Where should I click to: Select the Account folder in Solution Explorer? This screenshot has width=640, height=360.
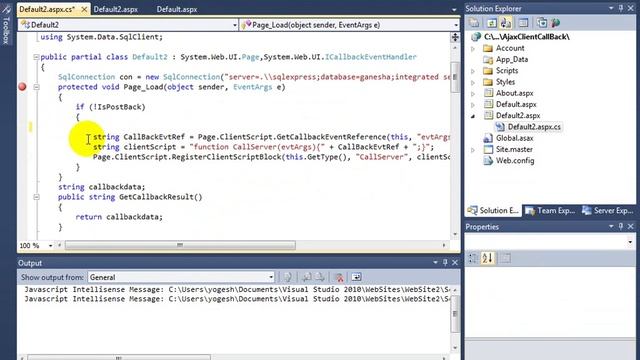(x=510, y=48)
